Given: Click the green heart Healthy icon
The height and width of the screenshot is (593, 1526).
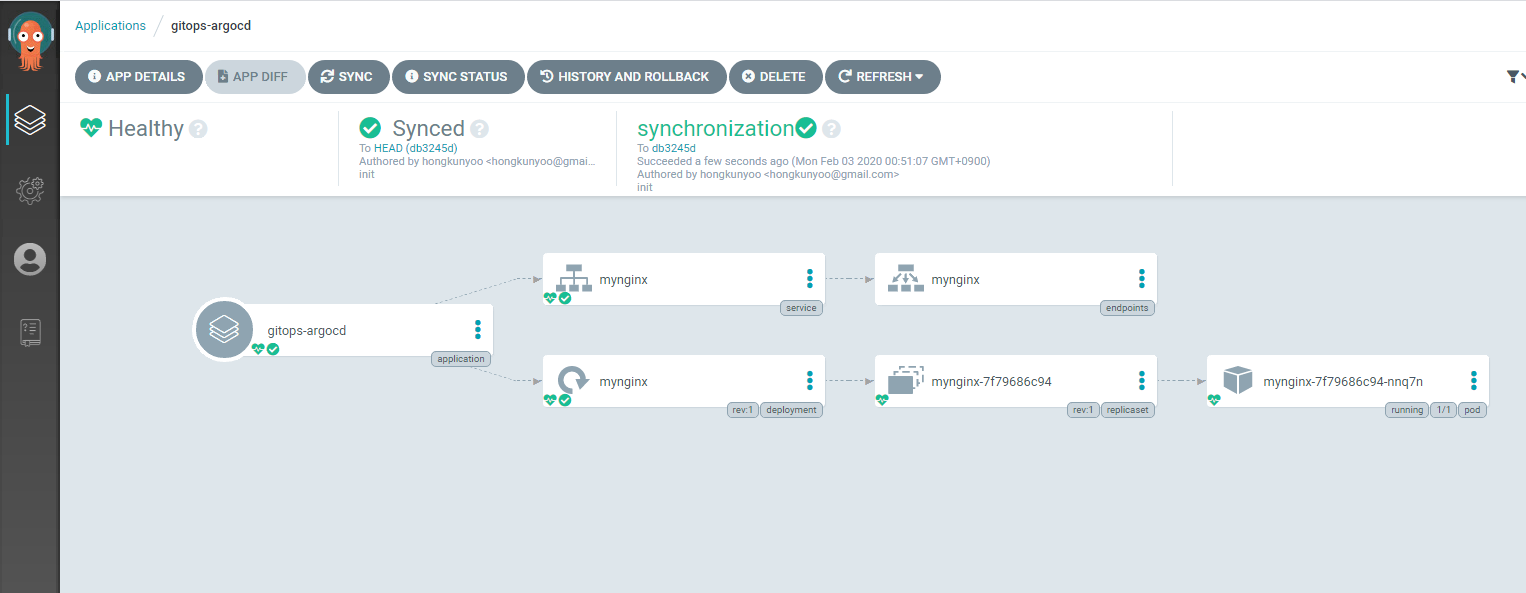Looking at the screenshot, I should (x=91, y=128).
